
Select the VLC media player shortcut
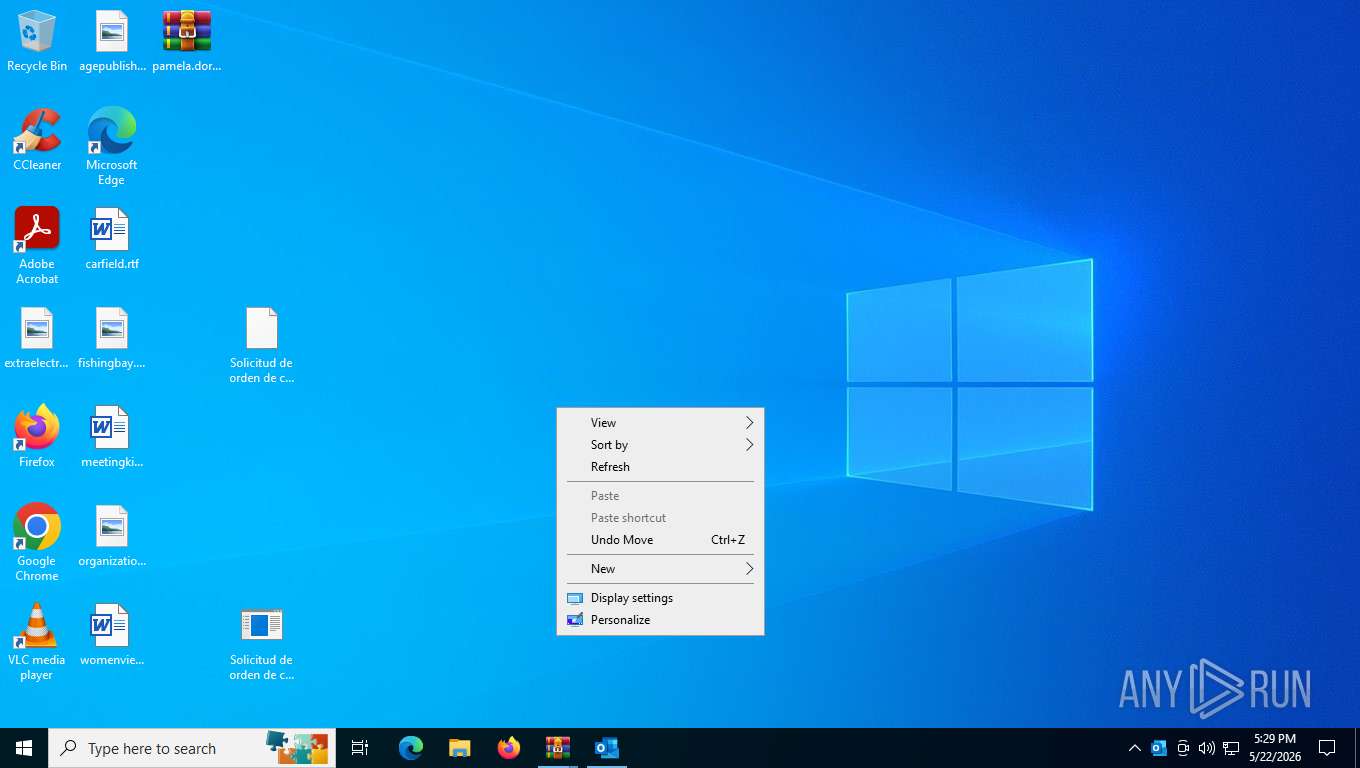point(37,642)
